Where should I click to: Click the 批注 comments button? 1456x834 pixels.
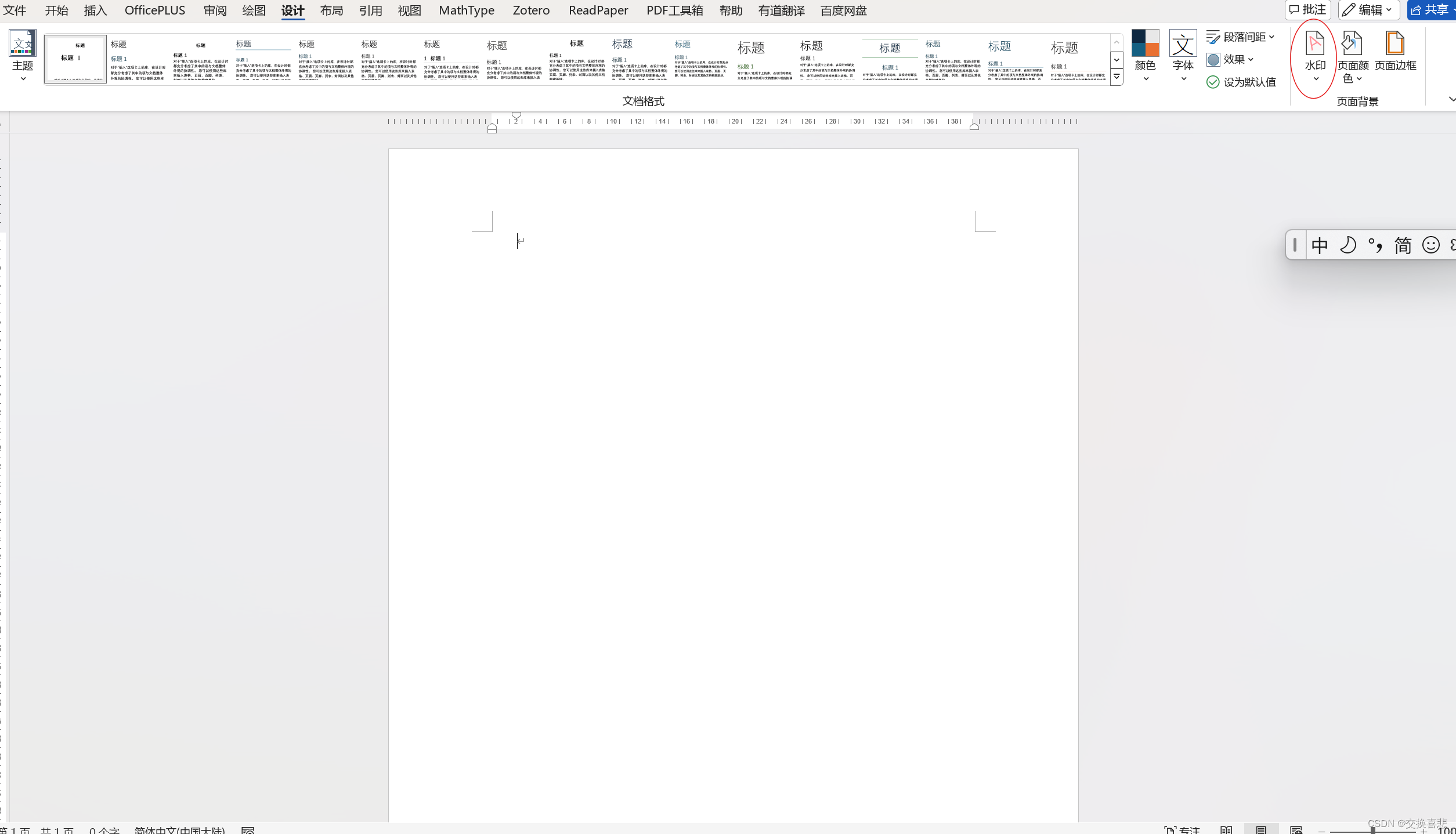pyautogui.click(x=1307, y=10)
